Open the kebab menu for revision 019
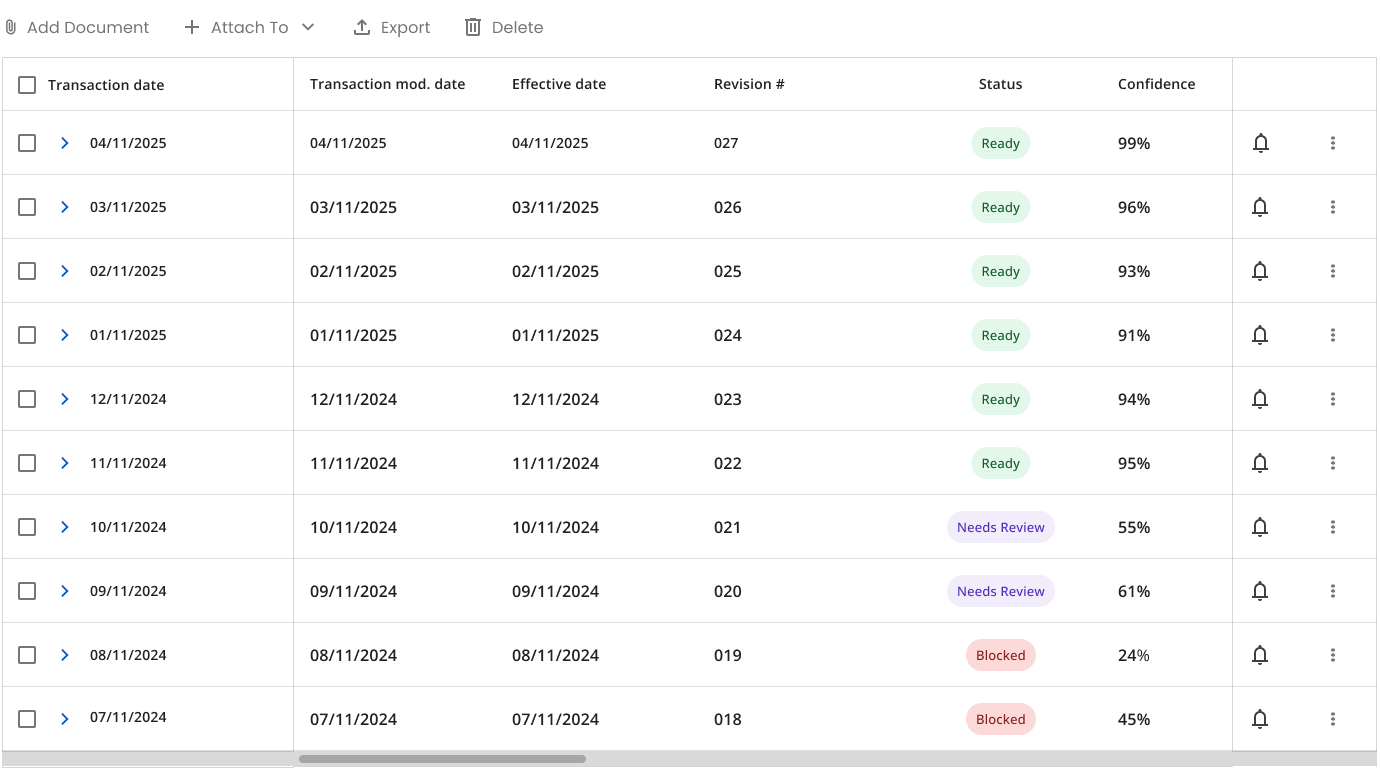The height and width of the screenshot is (776, 1380). [x=1333, y=655]
